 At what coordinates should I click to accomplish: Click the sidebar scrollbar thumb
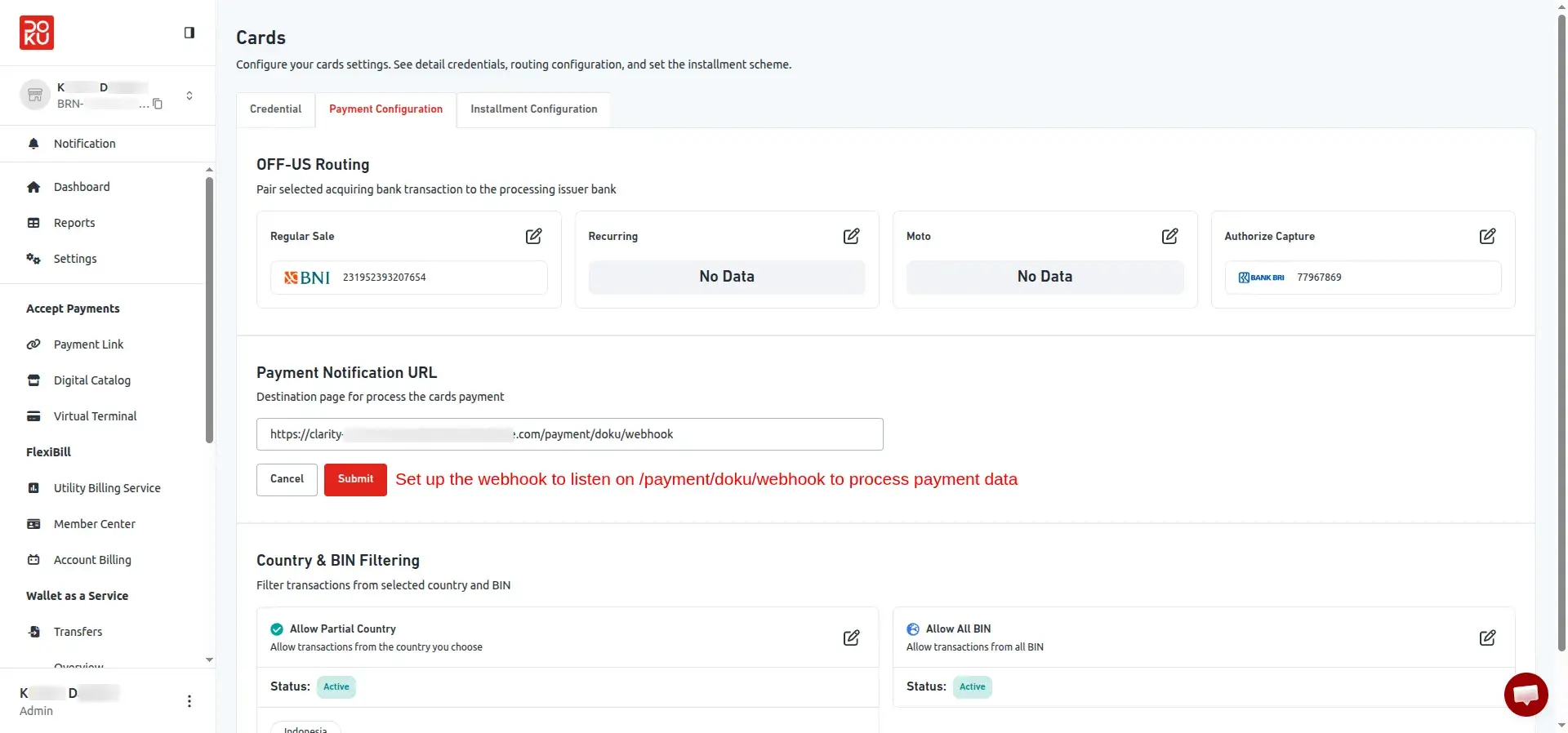pyautogui.click(x=209, y=310)
